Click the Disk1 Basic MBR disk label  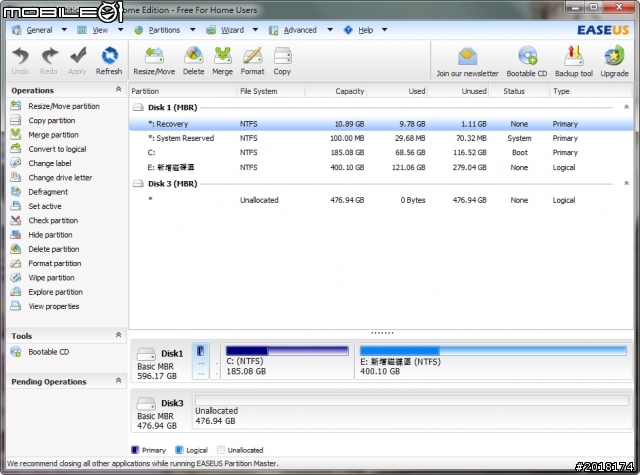pos(160,363)
